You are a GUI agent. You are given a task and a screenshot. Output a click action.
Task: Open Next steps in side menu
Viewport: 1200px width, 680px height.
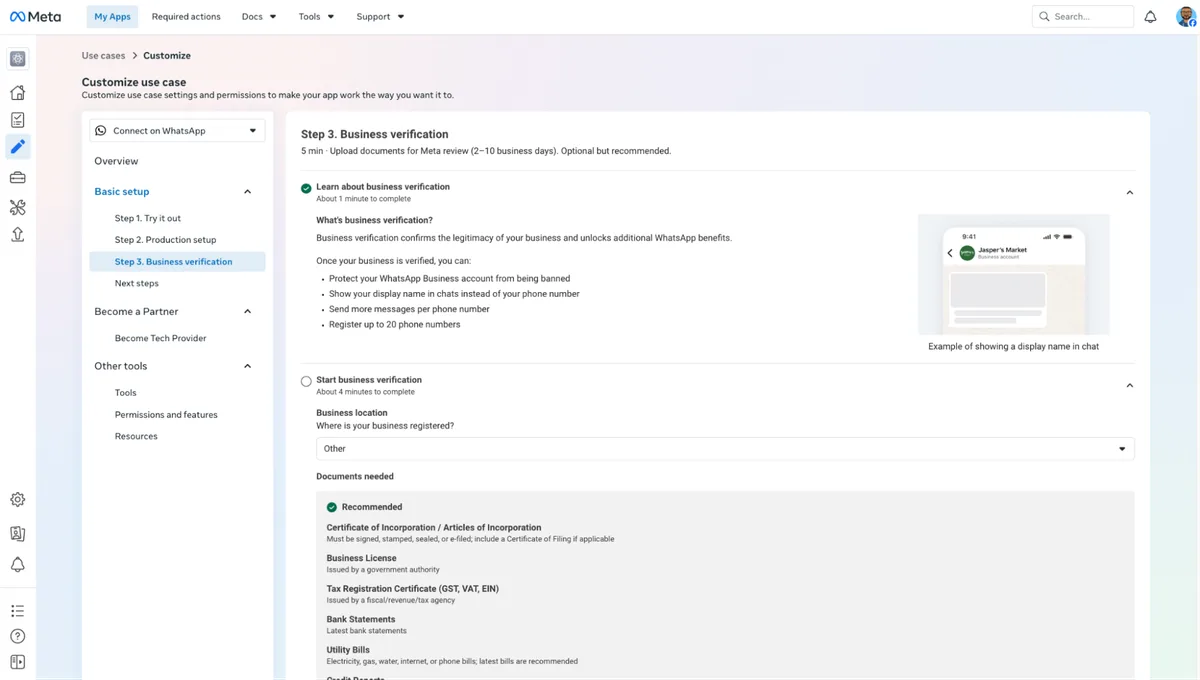(x=137, y=284)
